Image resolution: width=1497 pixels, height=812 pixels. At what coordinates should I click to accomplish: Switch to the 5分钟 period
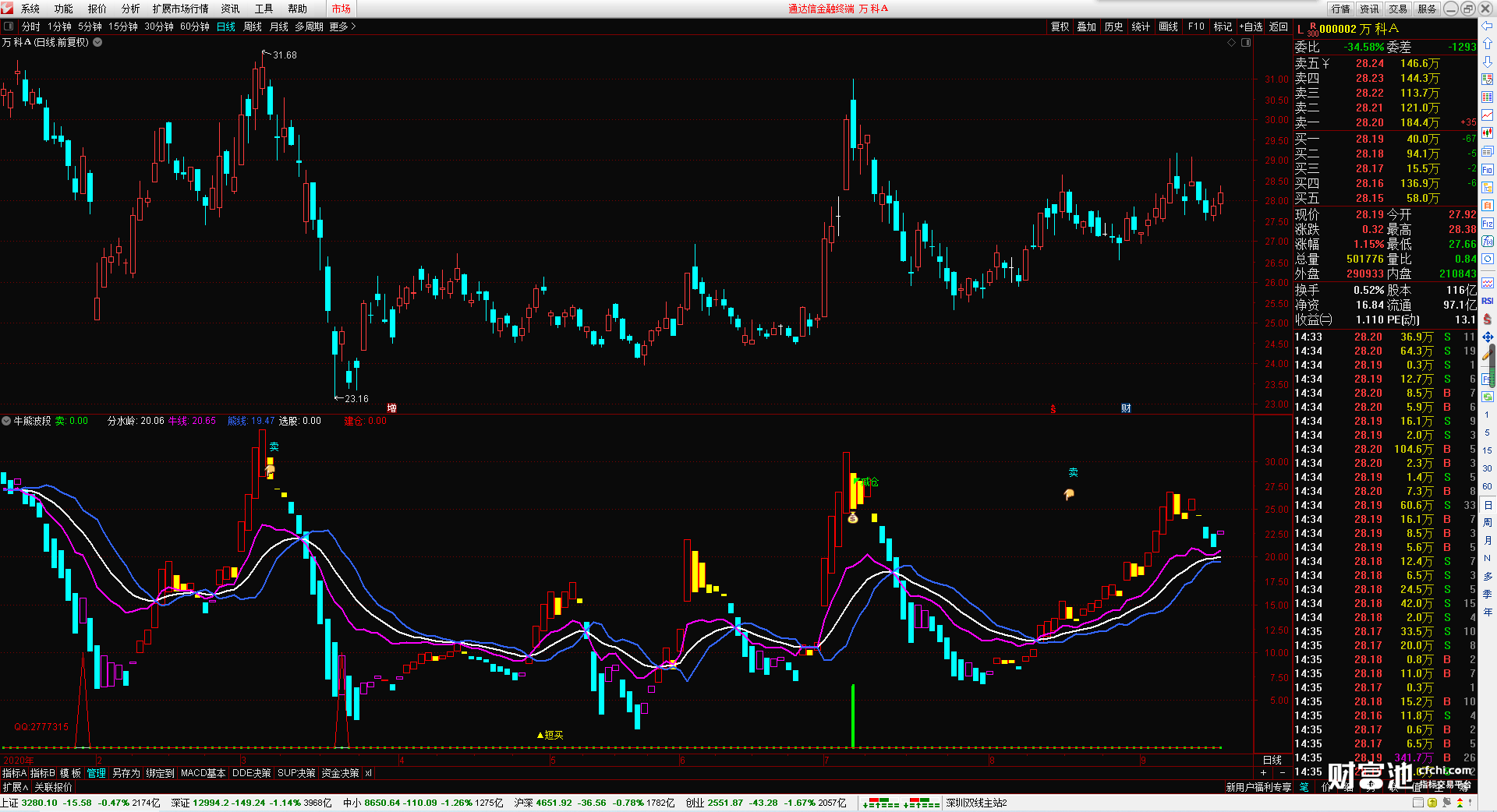click(x=90, y=26)
